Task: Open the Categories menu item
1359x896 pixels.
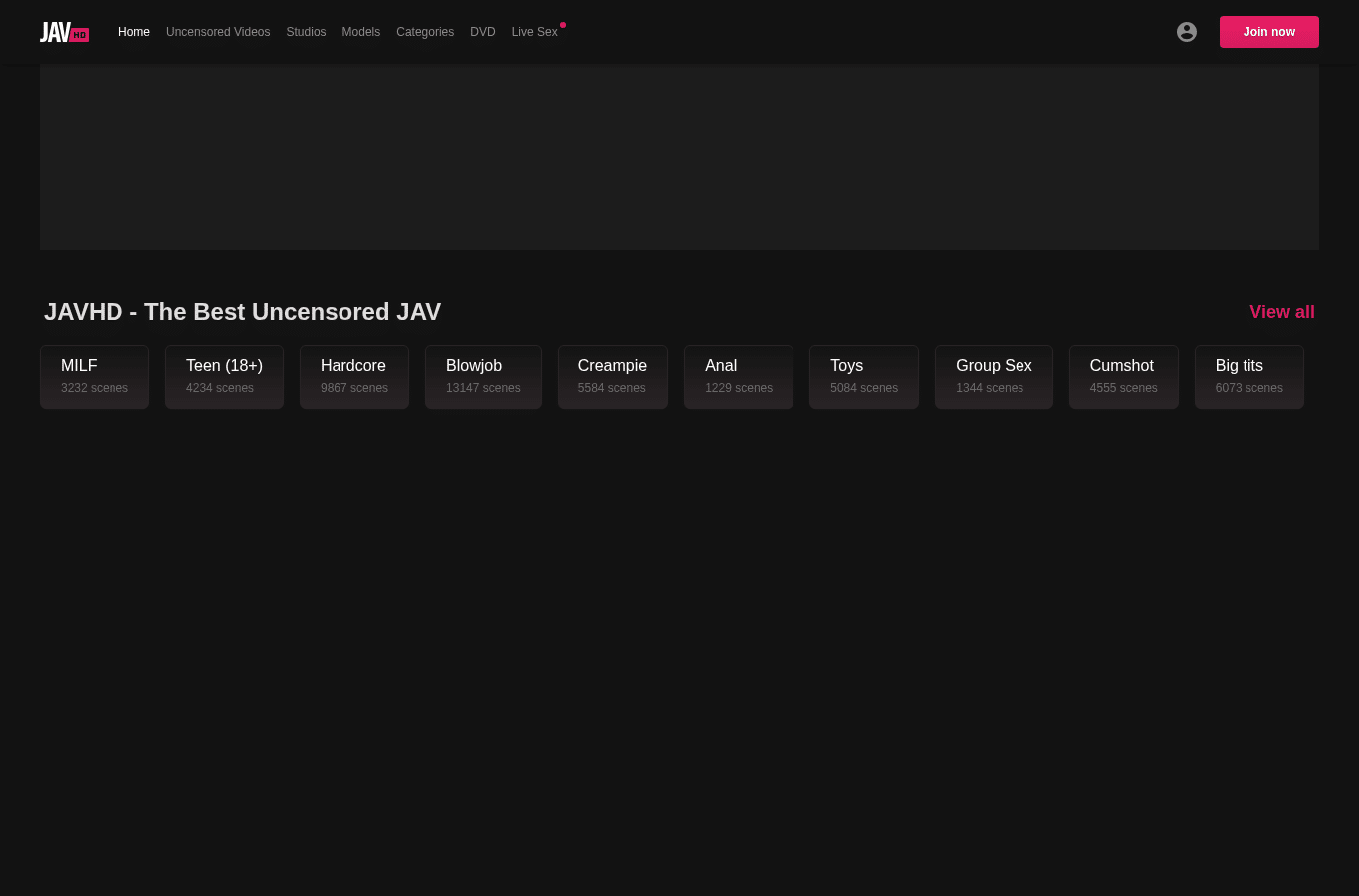Action: [x=425, y=32]
